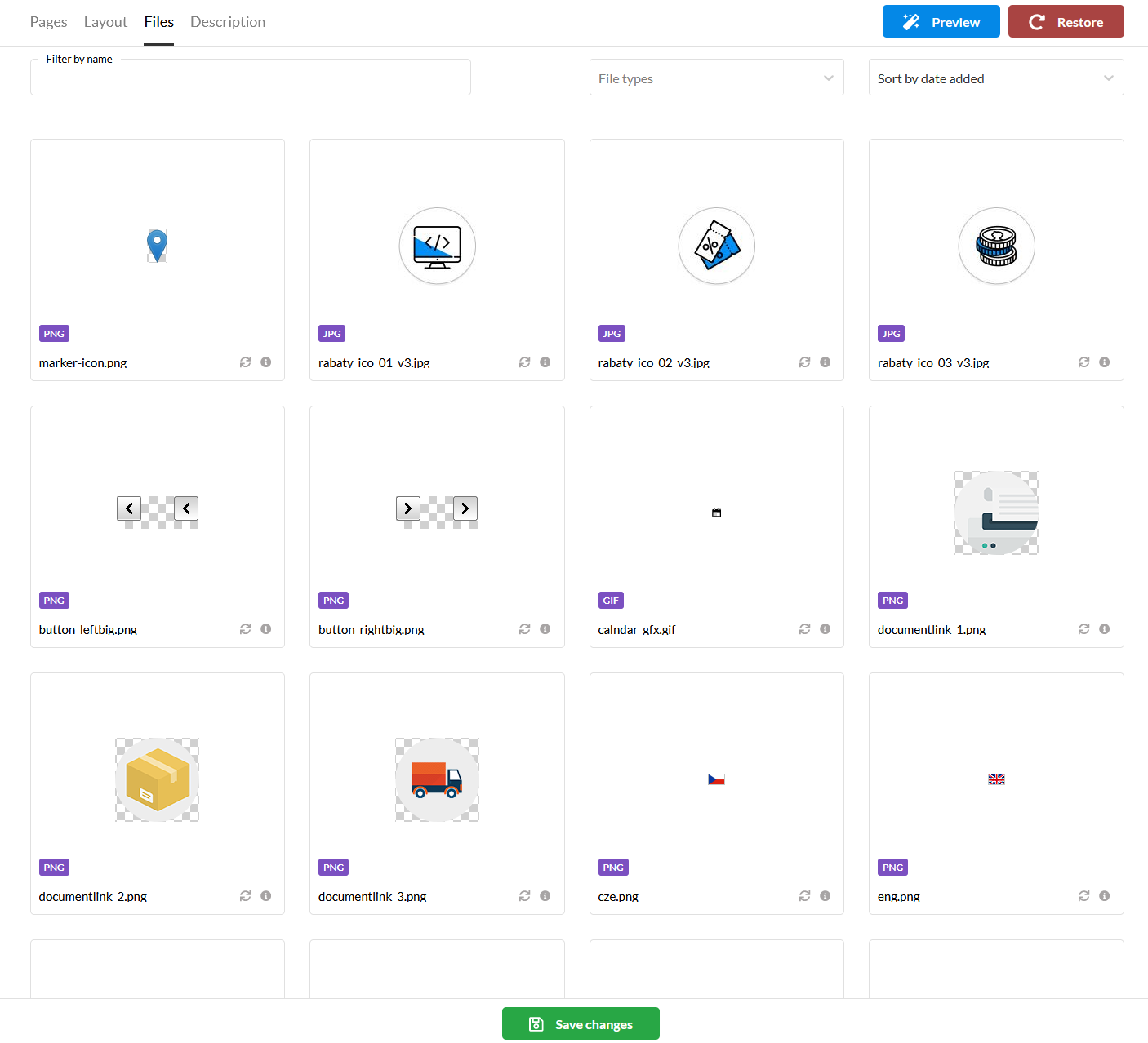Click Save changes button

581,1023
